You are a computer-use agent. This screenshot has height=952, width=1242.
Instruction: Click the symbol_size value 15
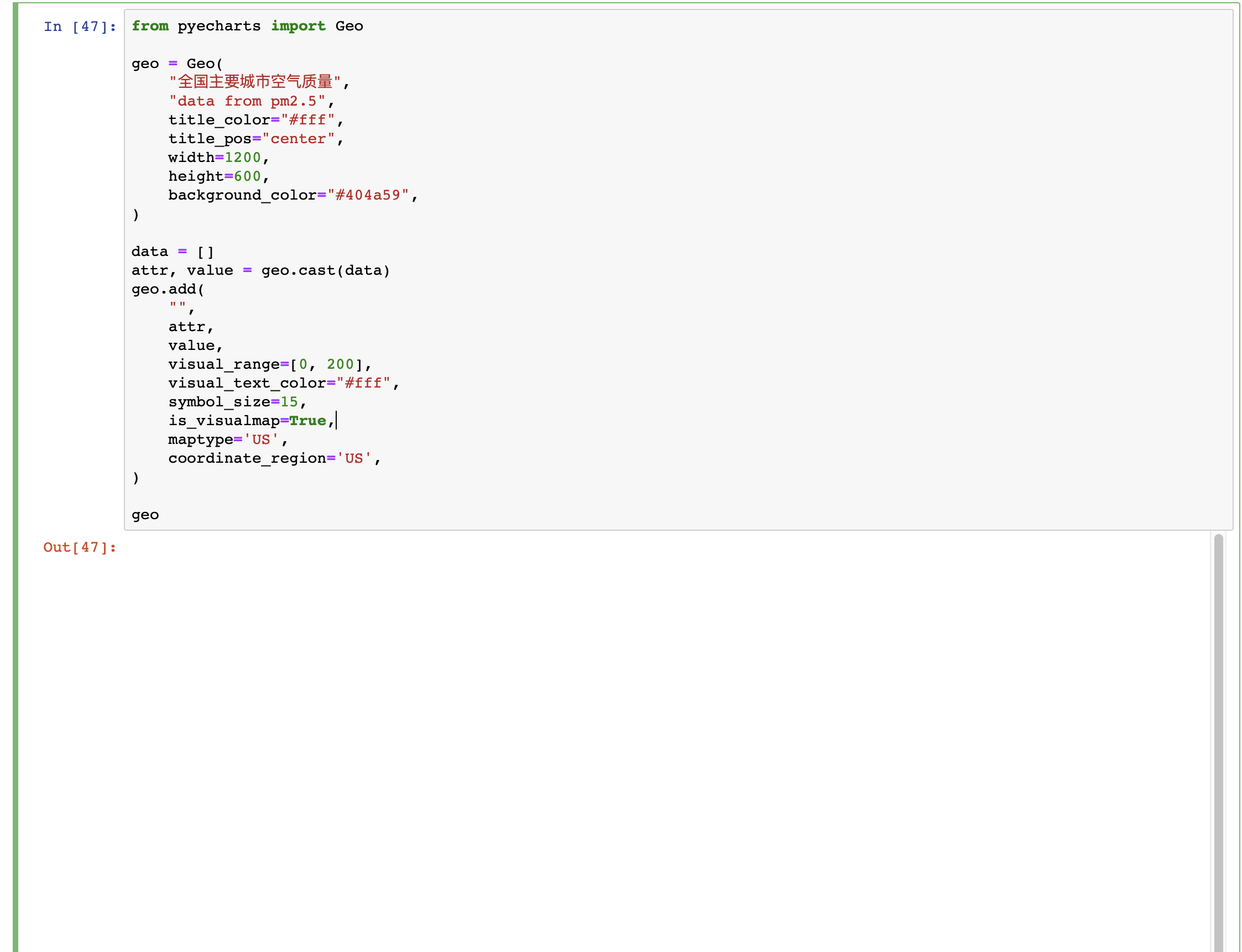[290, 401]
